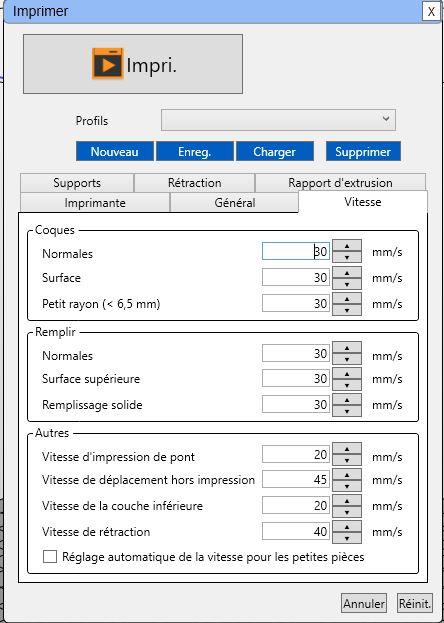
Task: Decrease Vitesse de rétraction with down arrow
Action: pyautogui.click(x=347, y=538)
